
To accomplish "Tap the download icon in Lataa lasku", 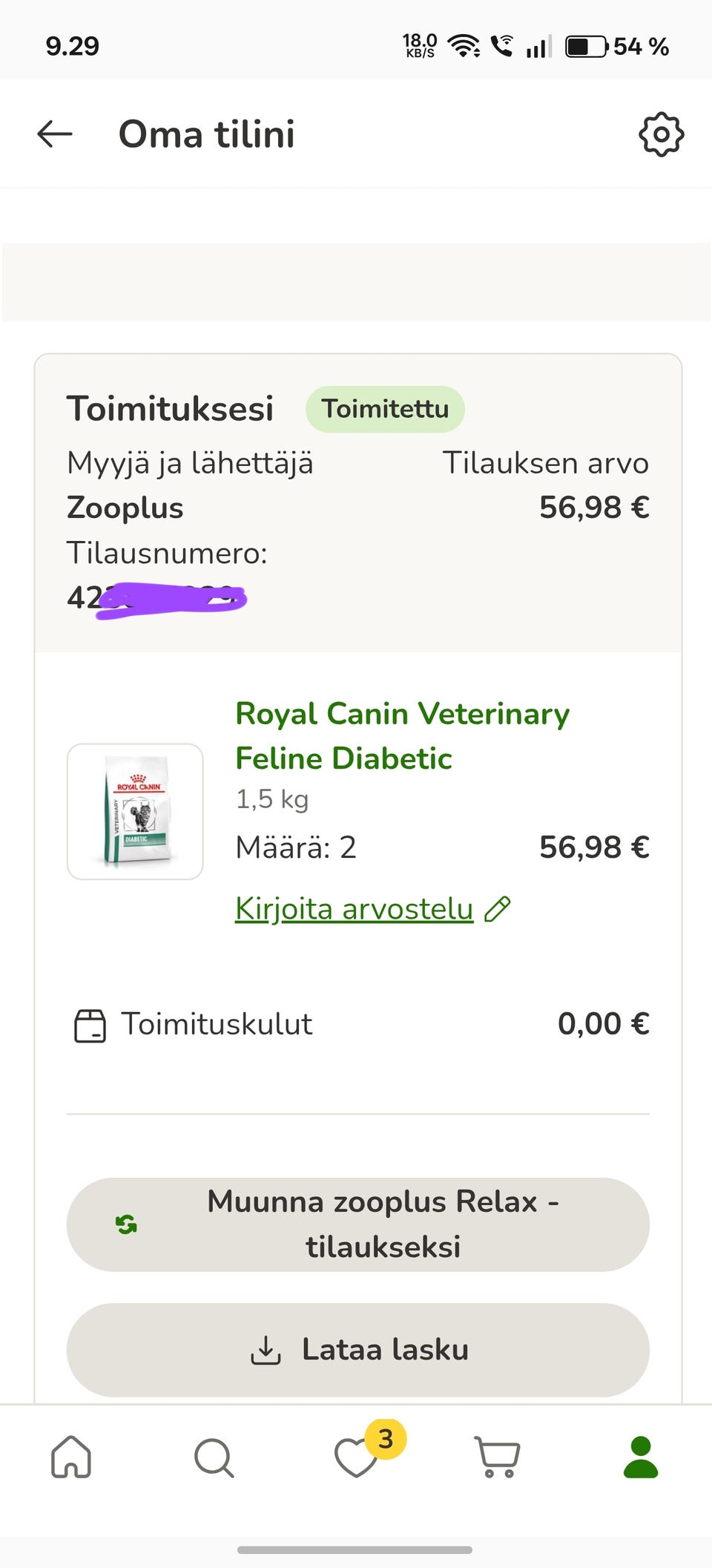I will click(266, 1350).
